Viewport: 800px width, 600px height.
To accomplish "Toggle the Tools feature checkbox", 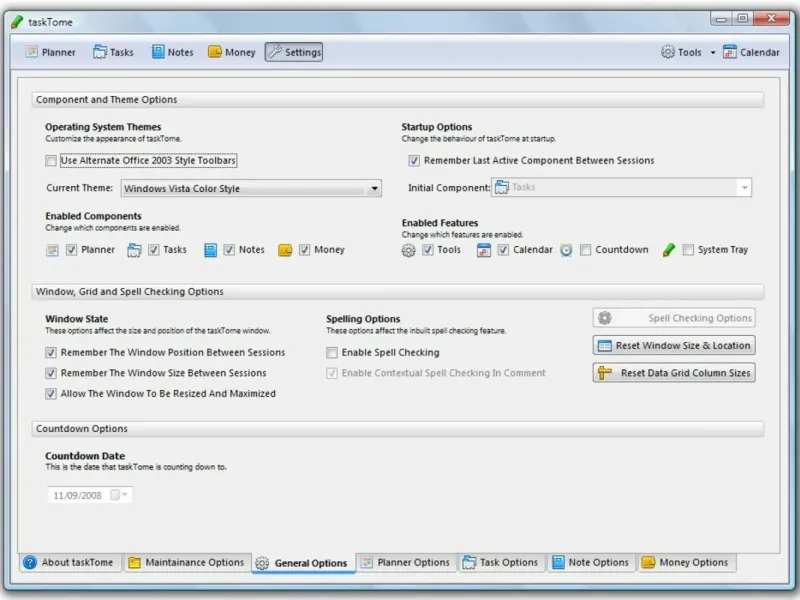I will pyautogui.click(x=428, y=249).
